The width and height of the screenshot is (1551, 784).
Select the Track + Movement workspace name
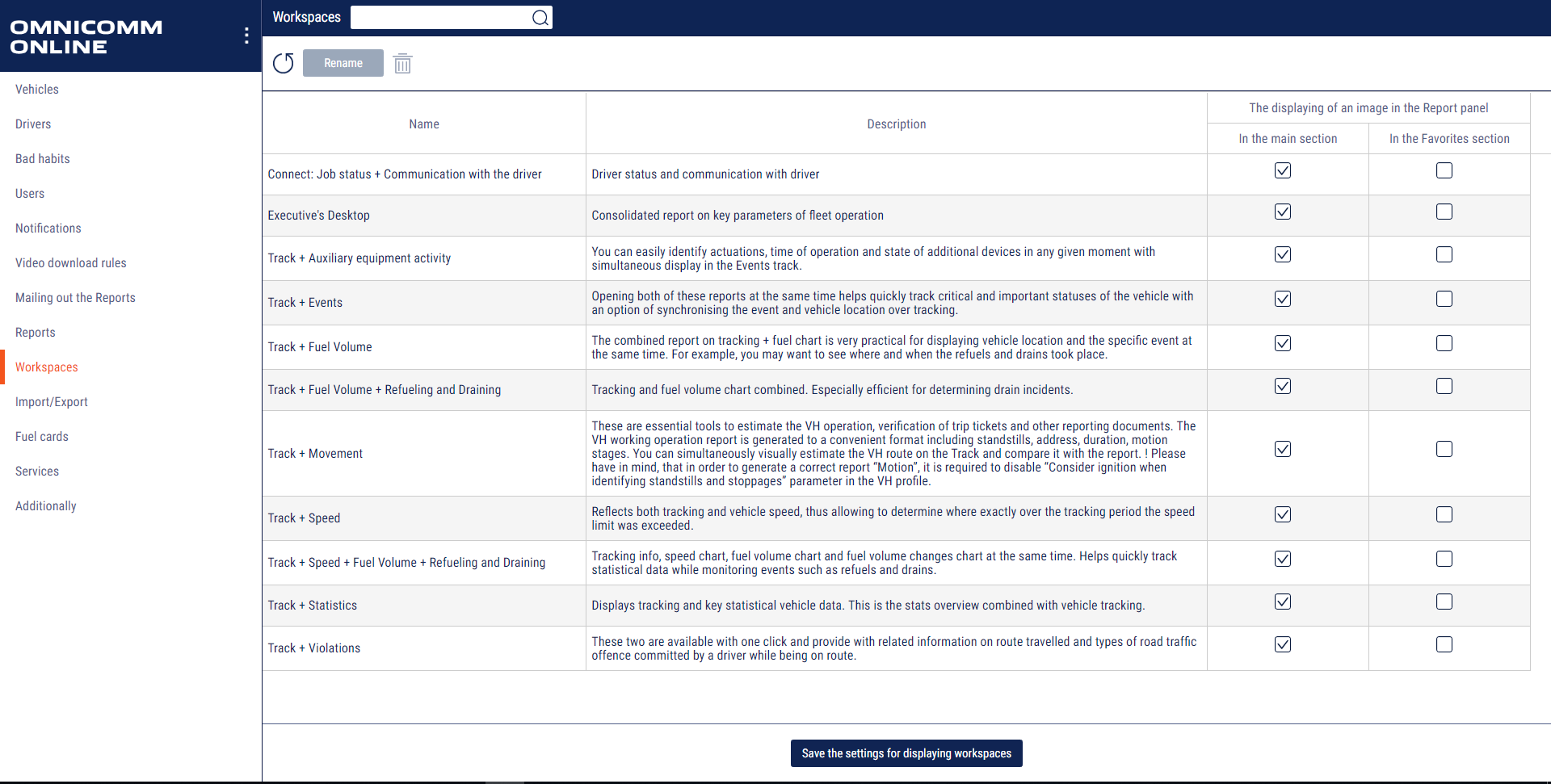[315, 454]
